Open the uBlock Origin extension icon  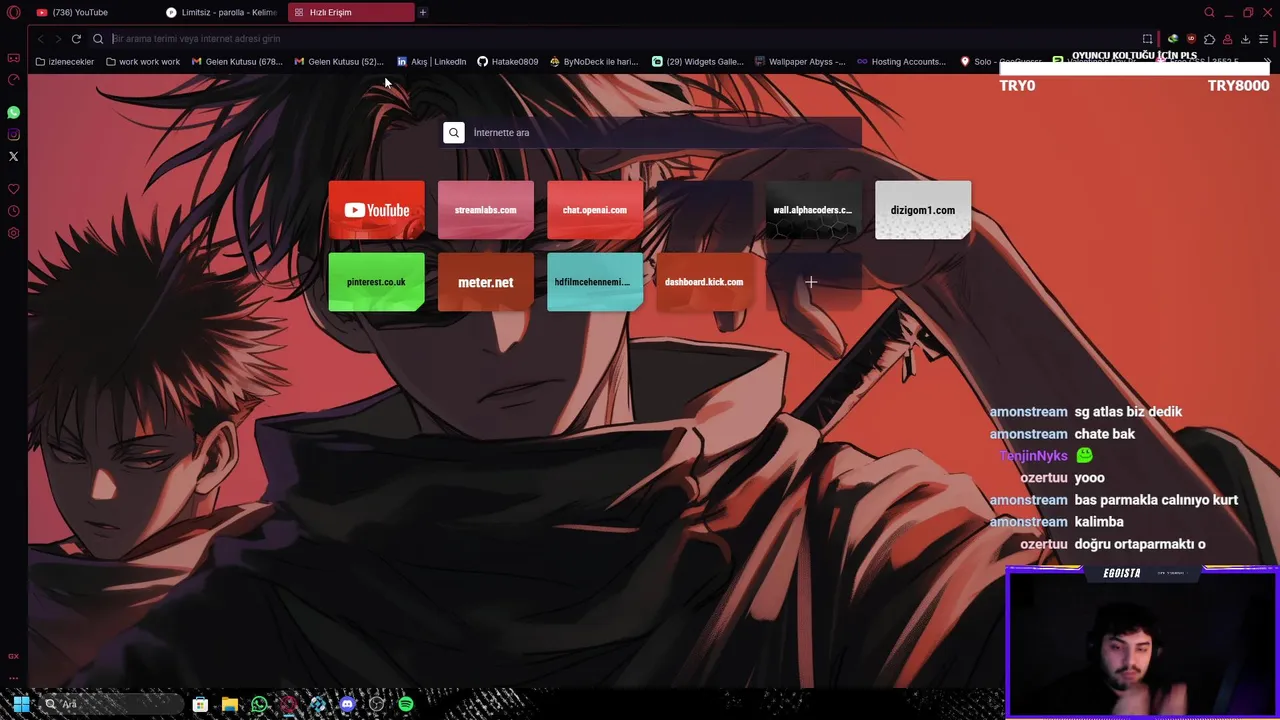1191,39
